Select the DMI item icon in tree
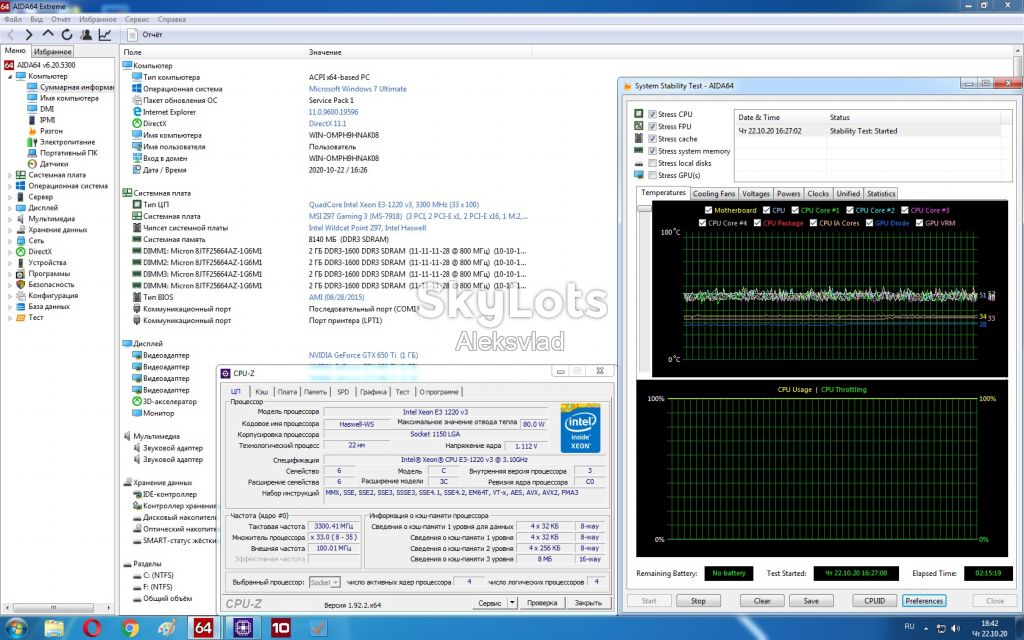This screenshot has width=1024, height=640. (x=33, y=109)
